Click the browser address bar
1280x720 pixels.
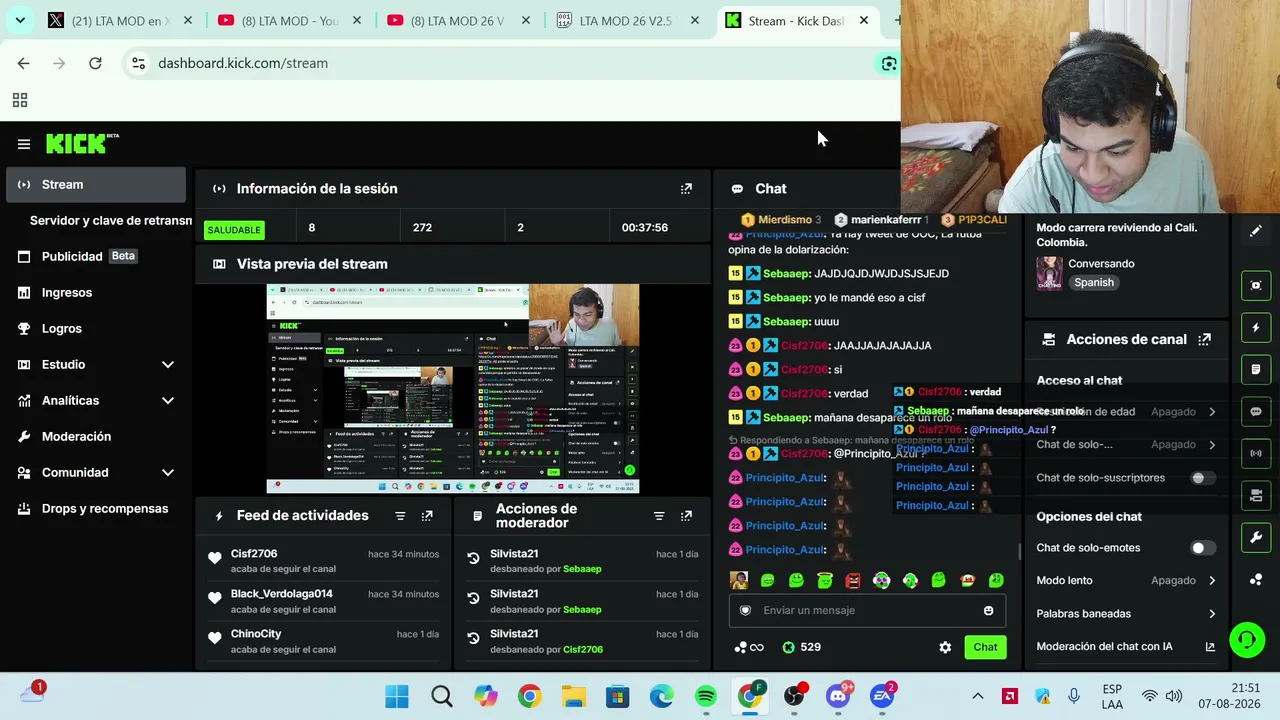coord(500,63)
